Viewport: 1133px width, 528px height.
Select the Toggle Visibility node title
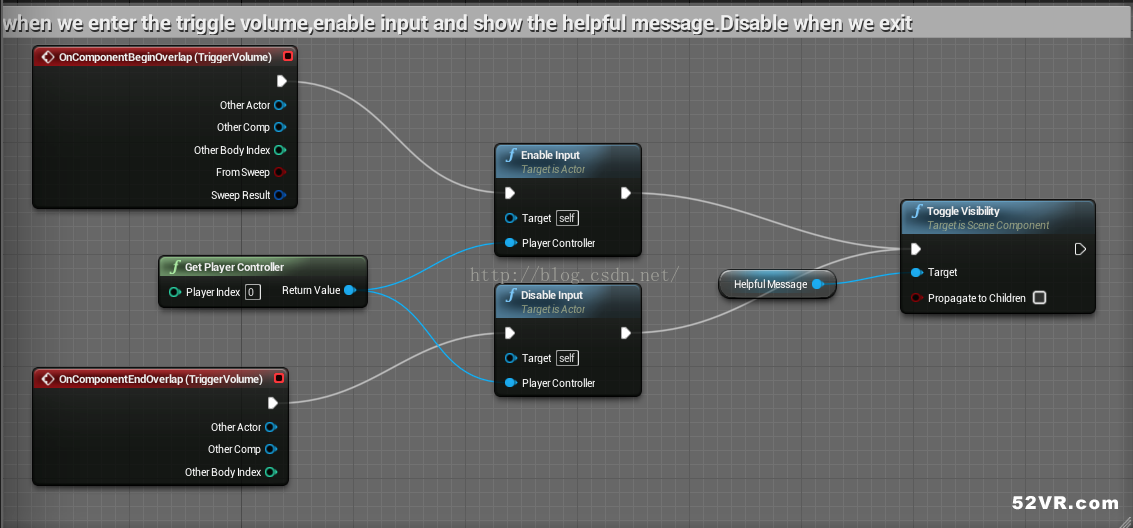[x=963, y=211]
